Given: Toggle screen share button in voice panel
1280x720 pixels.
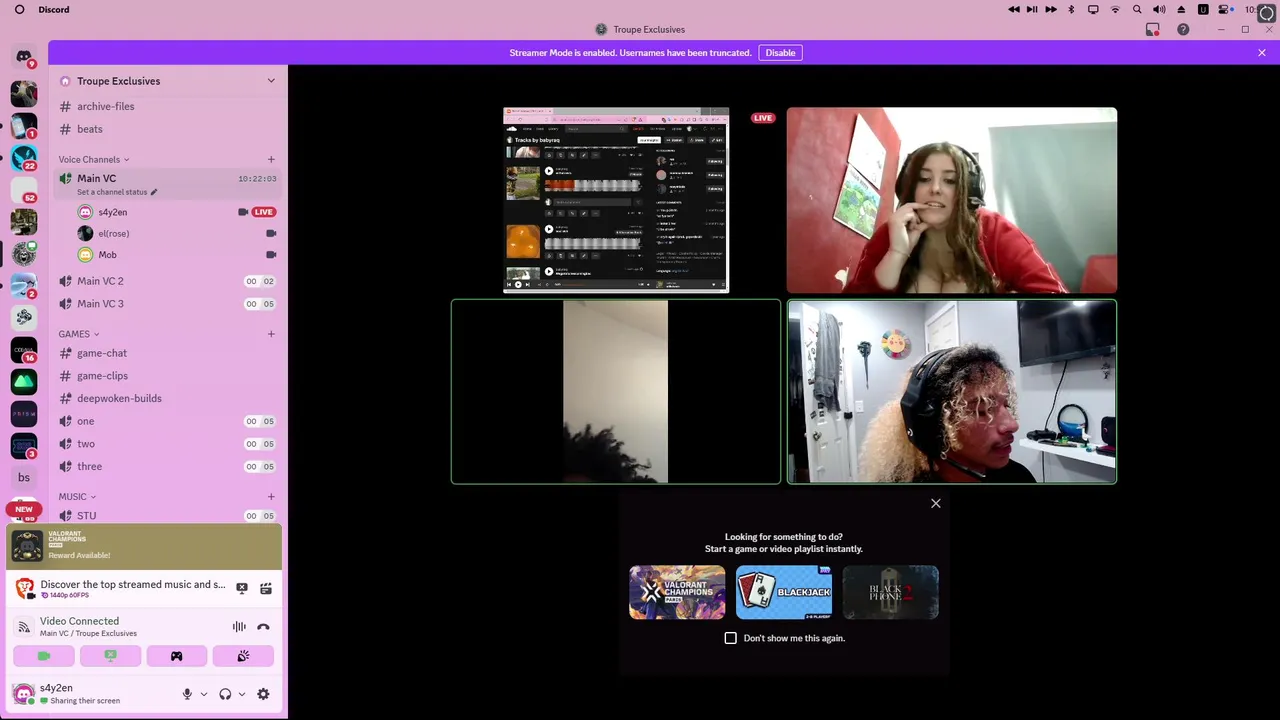Looking at the screenshot, I should coord(110,656).
